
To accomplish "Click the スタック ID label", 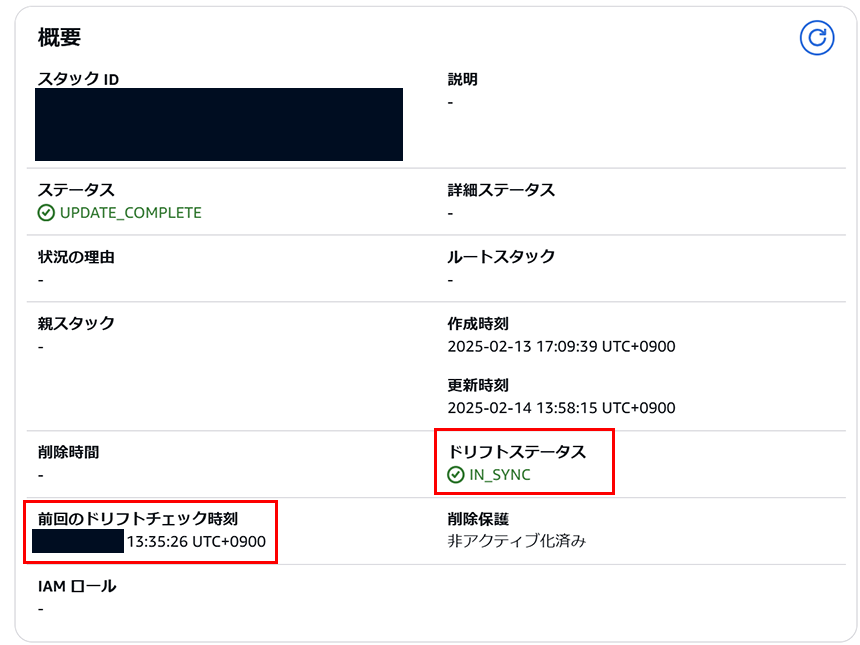I will 78,80.
